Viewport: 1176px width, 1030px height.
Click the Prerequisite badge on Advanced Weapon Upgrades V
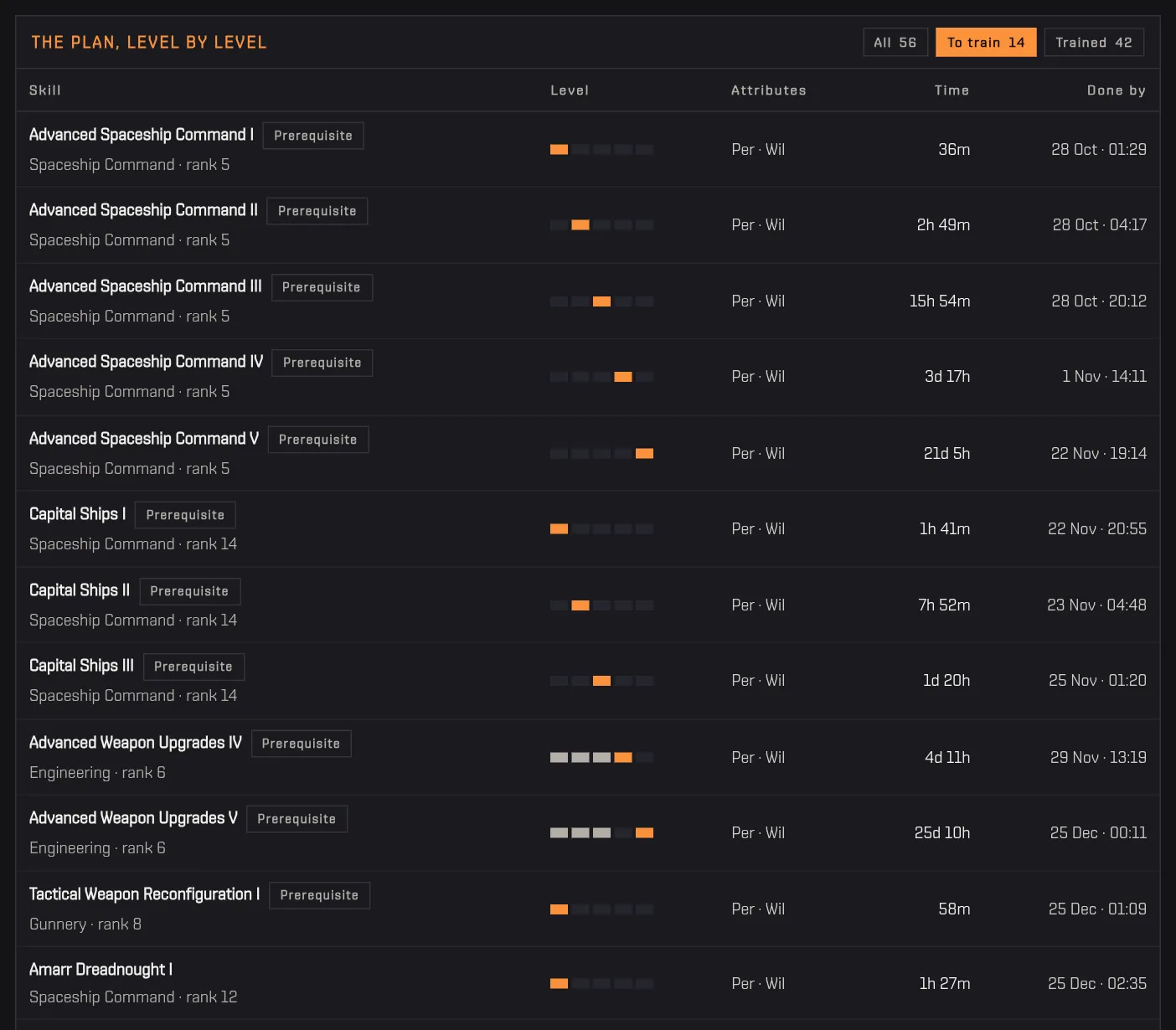(x=297, y=819)
